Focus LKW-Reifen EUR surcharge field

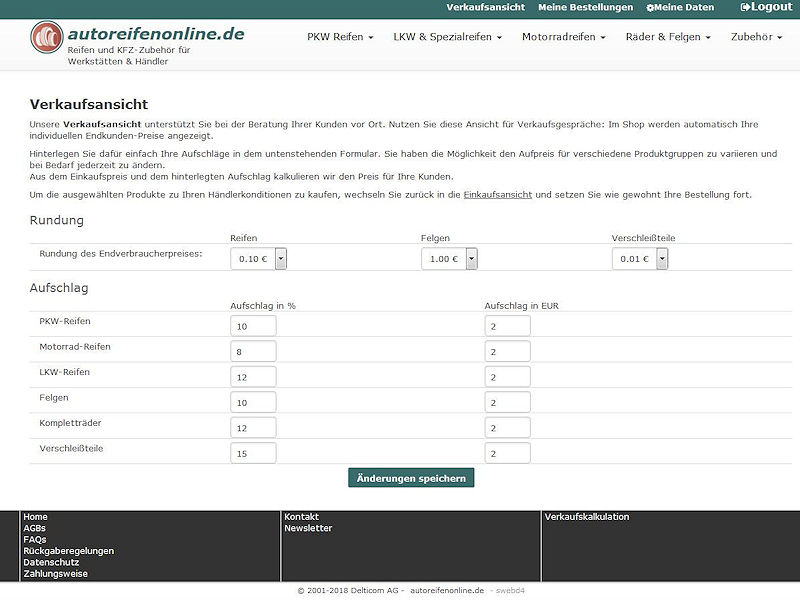coord(507,377)
